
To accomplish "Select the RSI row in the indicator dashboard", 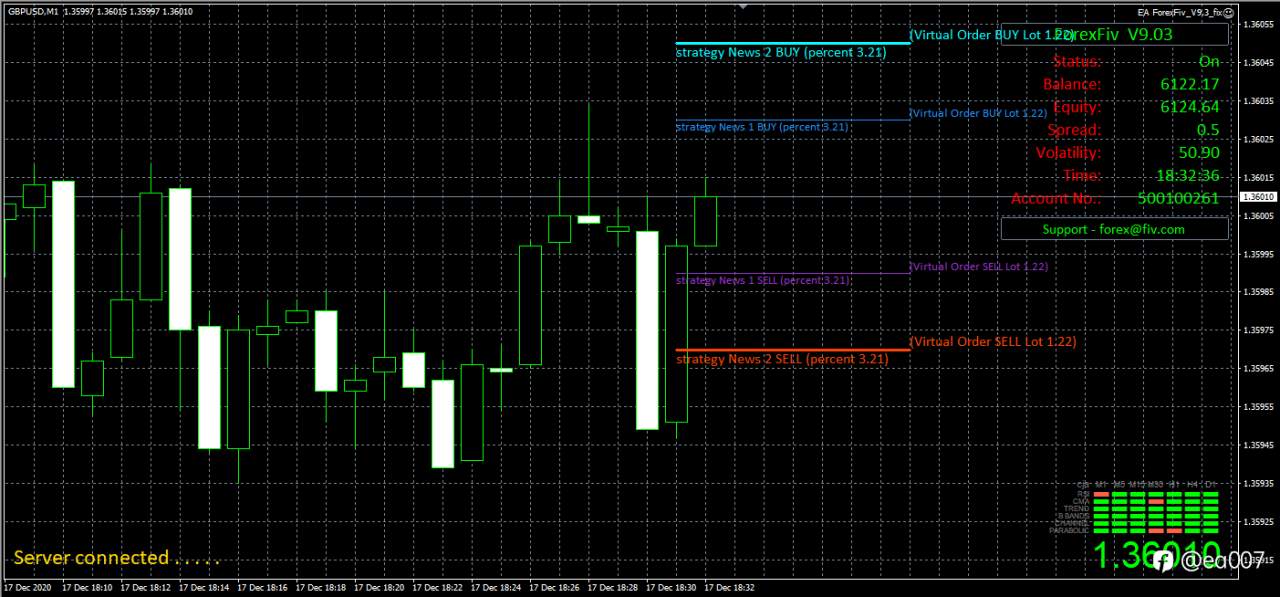I will [x=1082, y=493].
